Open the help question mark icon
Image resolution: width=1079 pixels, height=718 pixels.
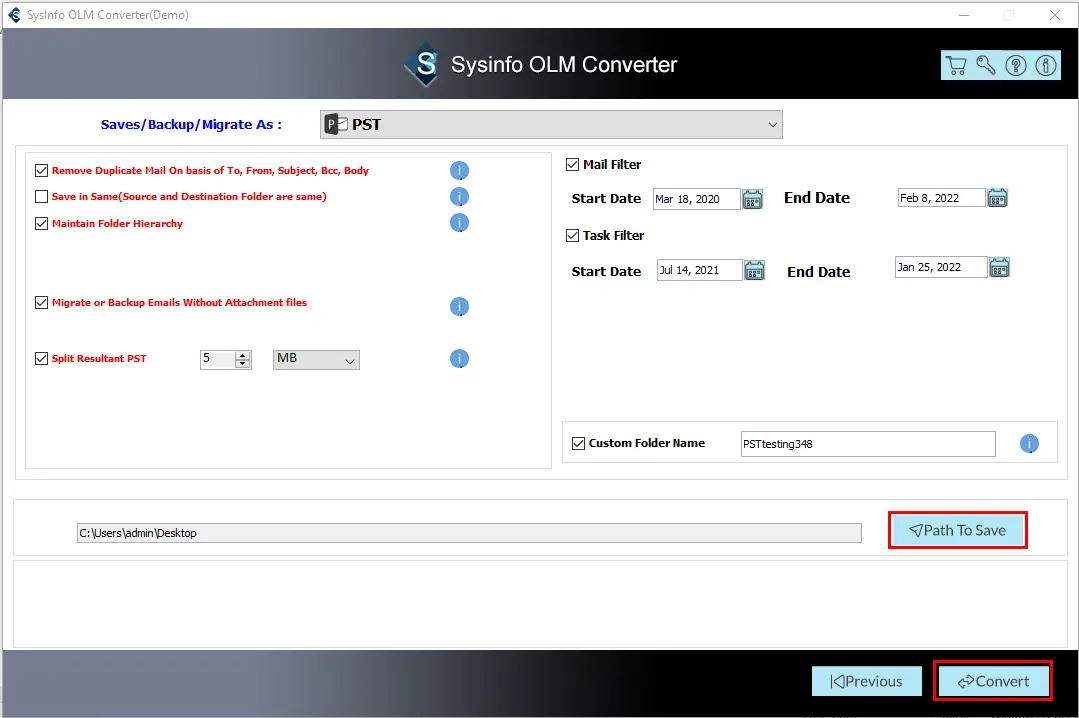[1016, 65]
